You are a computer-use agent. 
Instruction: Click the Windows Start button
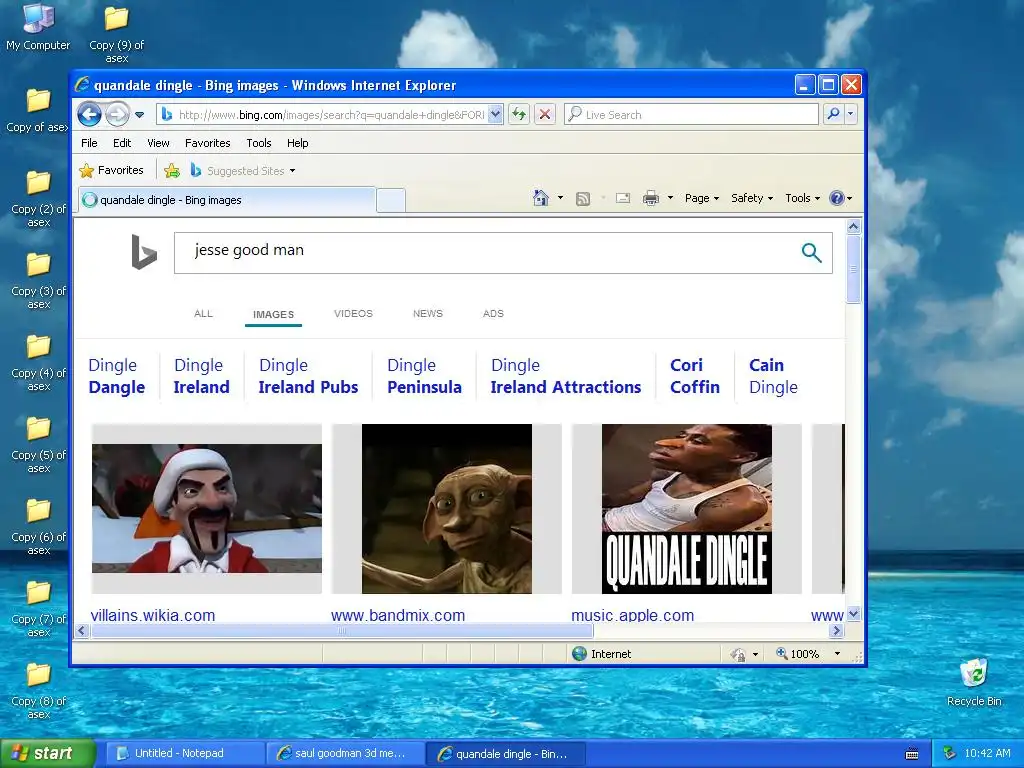pyautogui.click(x=47, y=754)
